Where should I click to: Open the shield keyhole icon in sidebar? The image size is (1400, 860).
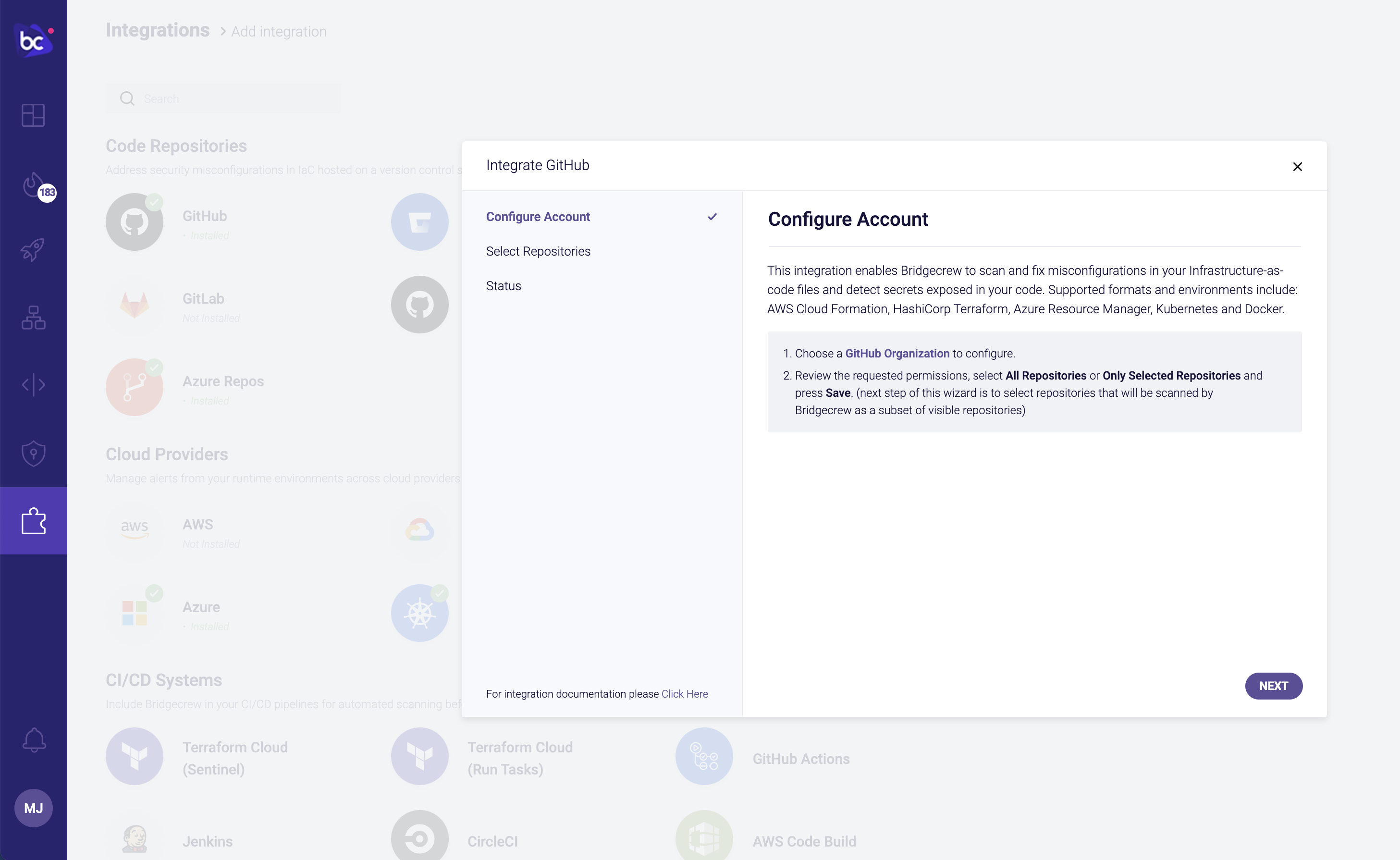[34, 454]
